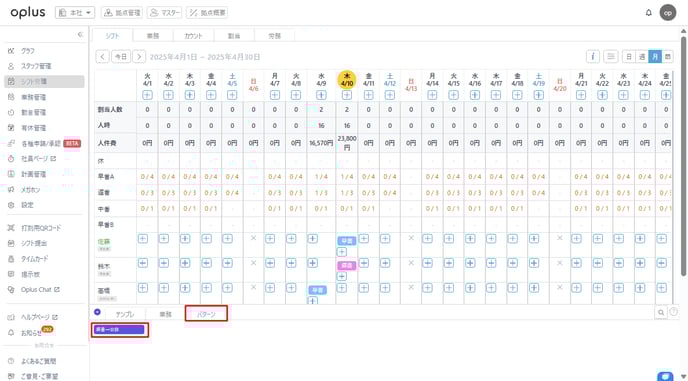Viewport: 688px width, 381px height.
Task: Switch to the カウント tab
Action: pyautogui.click(x=193, y=36)
